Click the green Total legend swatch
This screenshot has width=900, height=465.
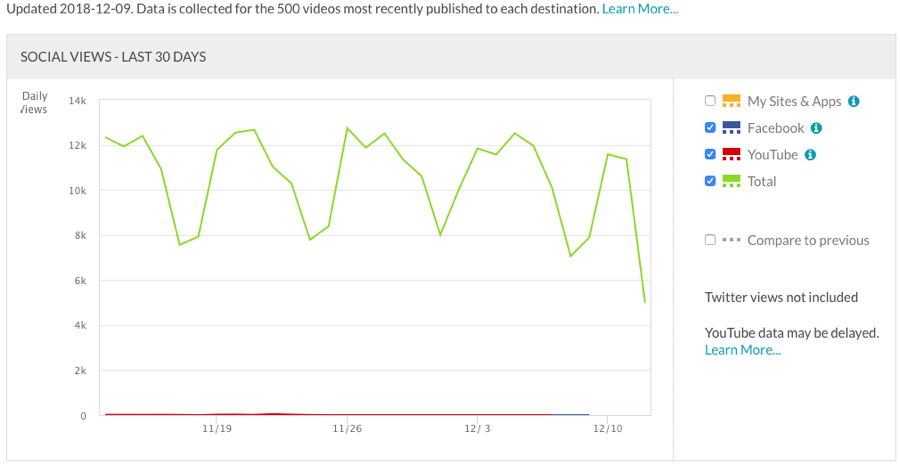pyautogui.click(x=731, y=182)
